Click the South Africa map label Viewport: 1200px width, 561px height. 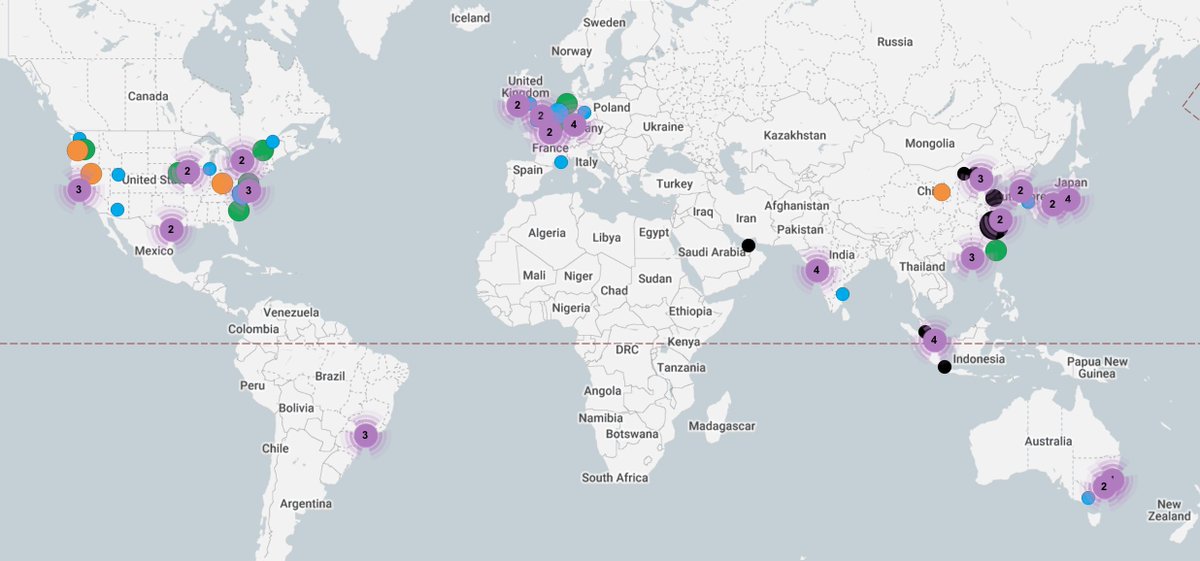pos(615,478)
